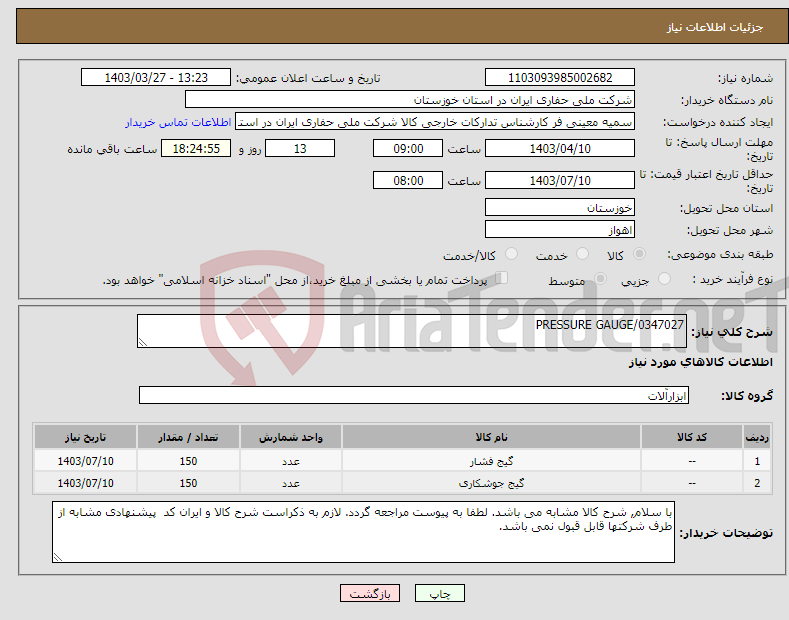Open the اطلاعات تماس خریدار link

click(178, 122)
